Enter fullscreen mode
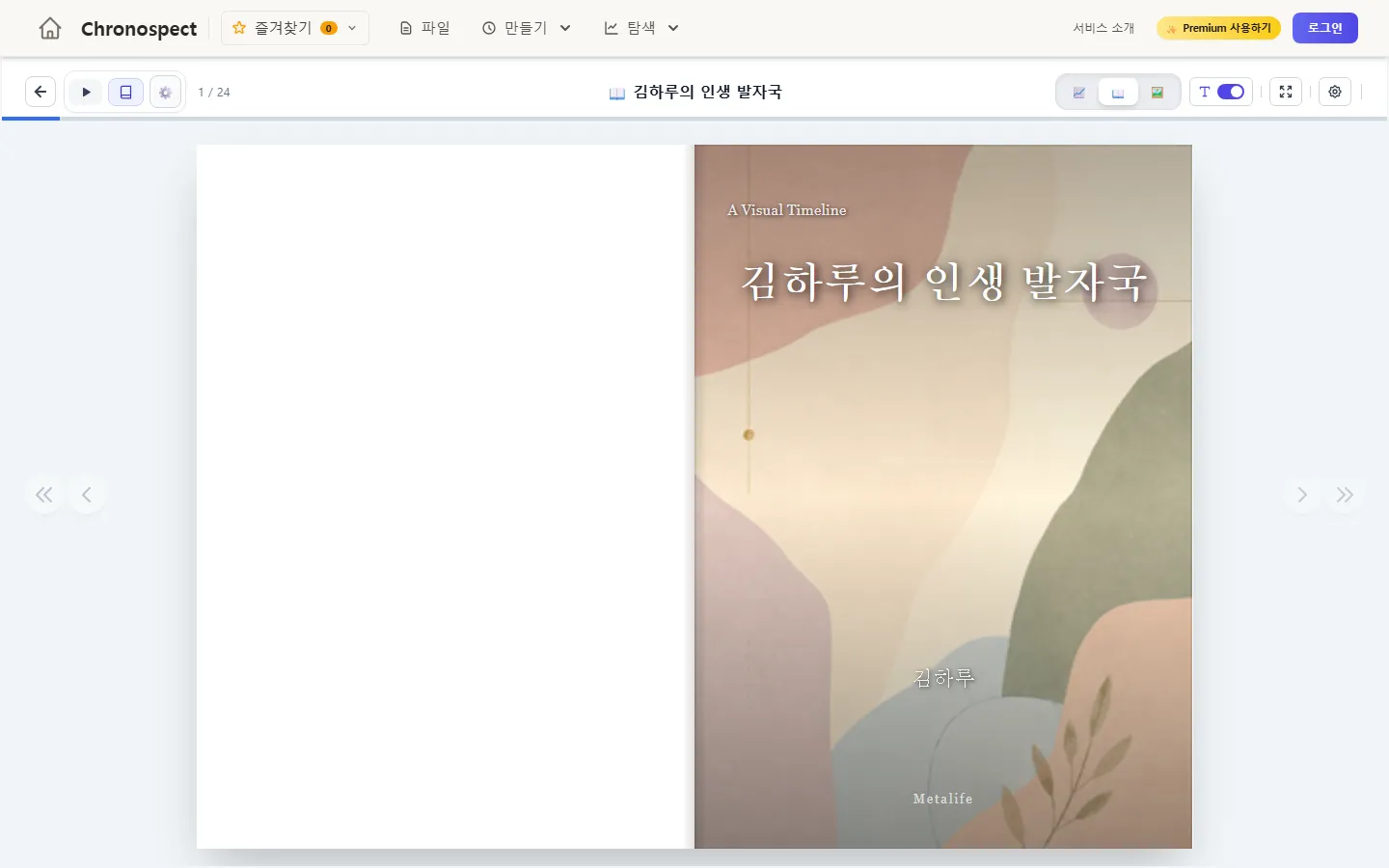 click(1286, 92)
